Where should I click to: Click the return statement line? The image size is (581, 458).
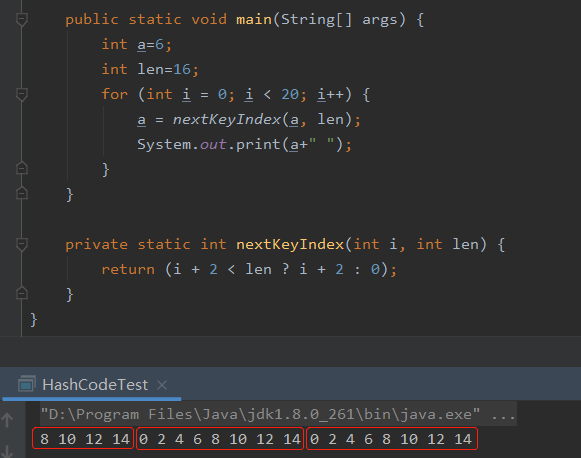[249, 269]
